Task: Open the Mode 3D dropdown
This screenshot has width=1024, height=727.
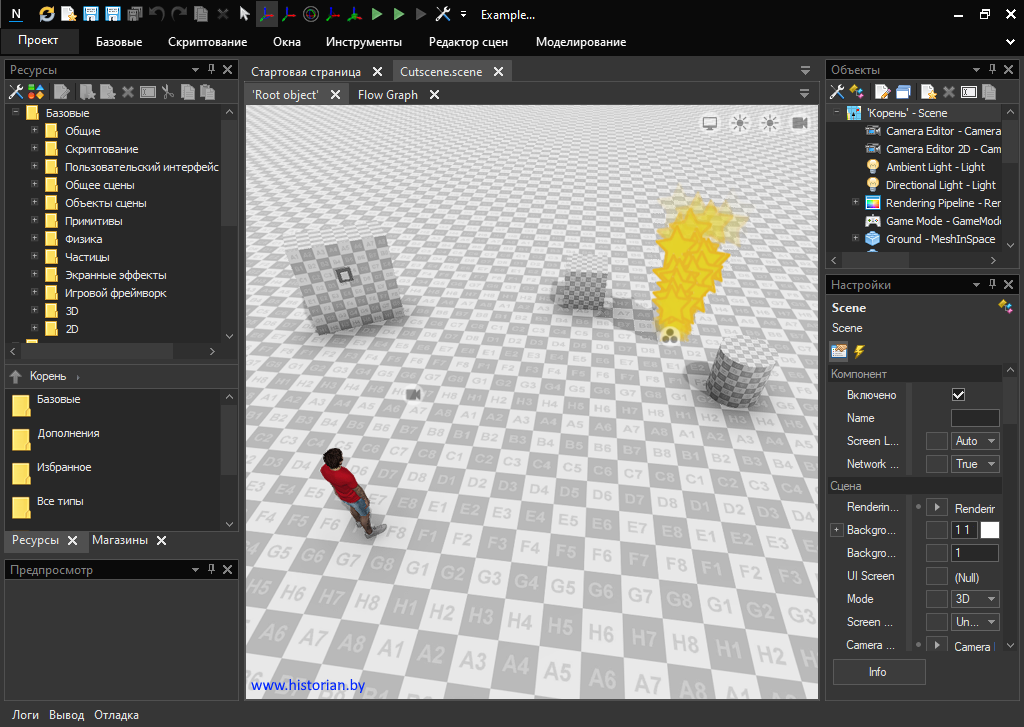Action: pyautogui.click(x=975, y=599)
